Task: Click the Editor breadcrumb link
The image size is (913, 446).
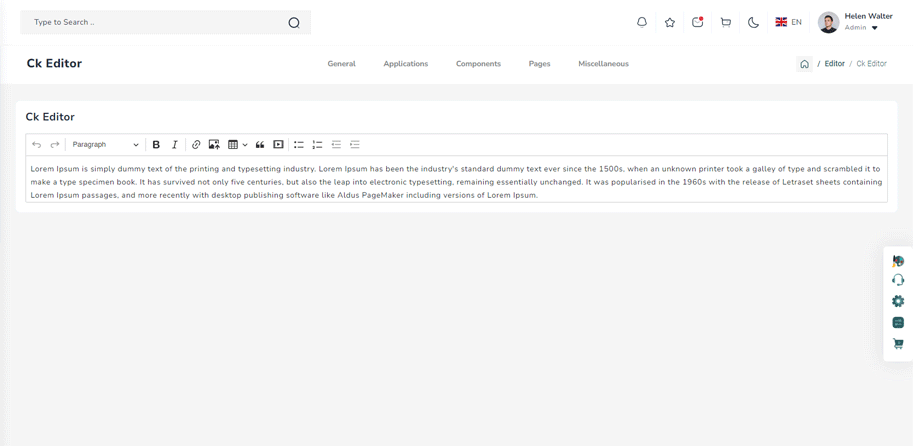Action: tap(834, 64)
